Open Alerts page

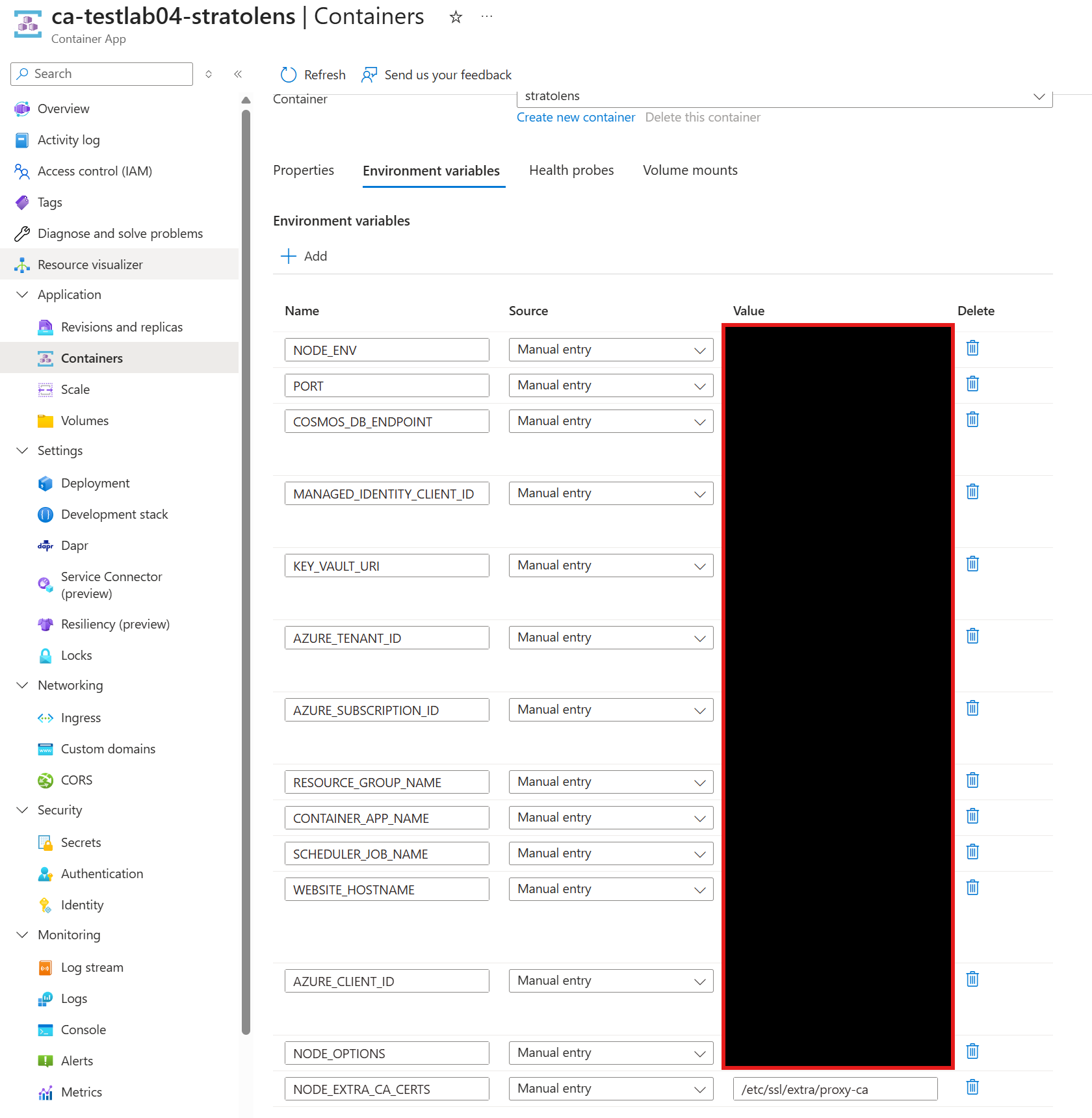pos(77,1061)
